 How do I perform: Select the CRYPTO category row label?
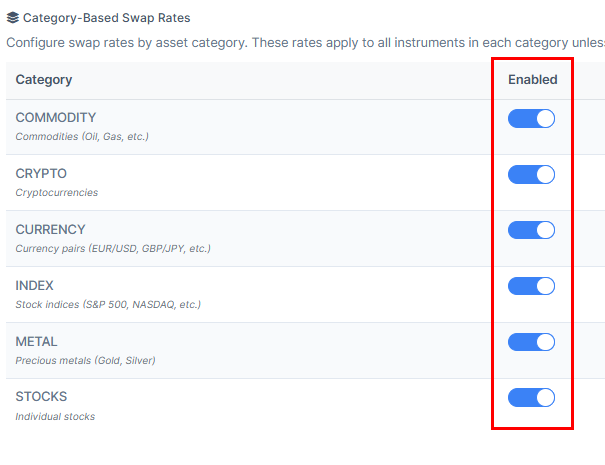41,174
